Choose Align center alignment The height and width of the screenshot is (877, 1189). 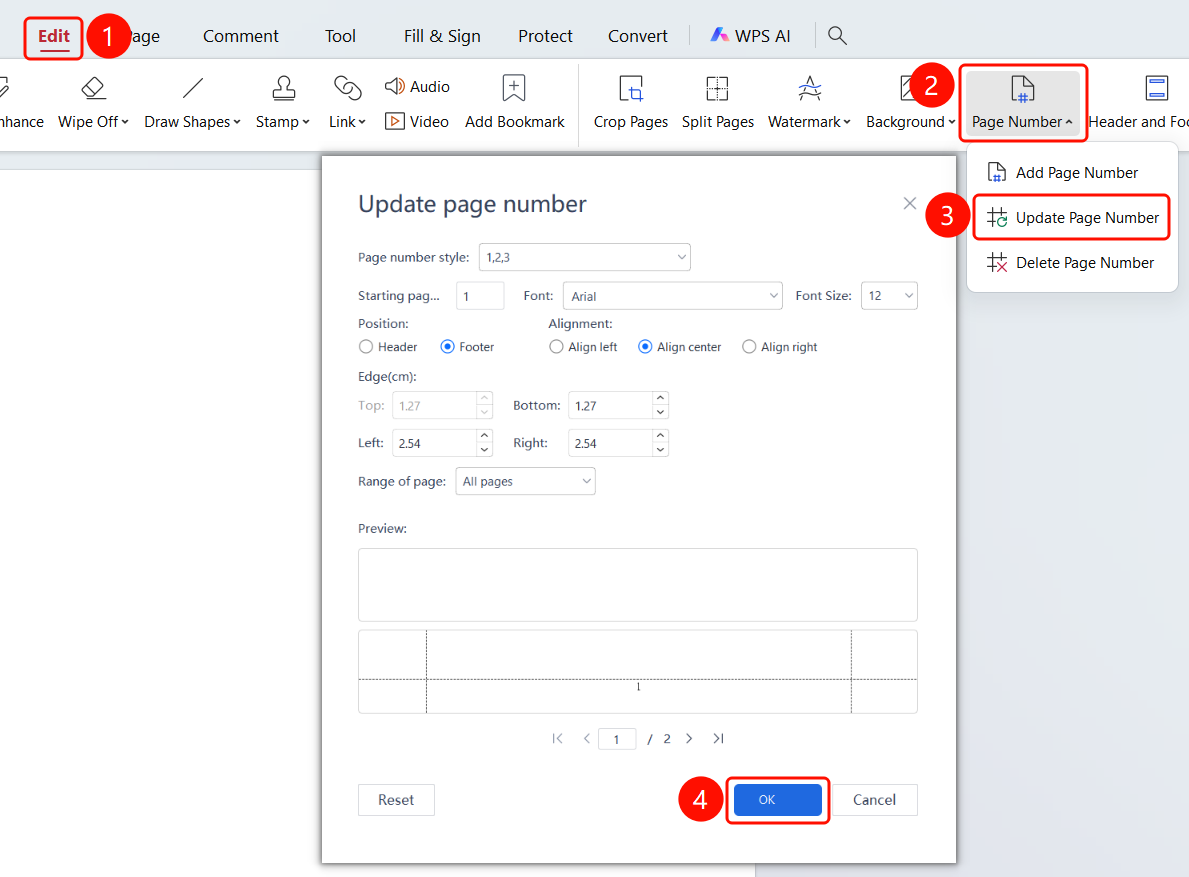679,346
